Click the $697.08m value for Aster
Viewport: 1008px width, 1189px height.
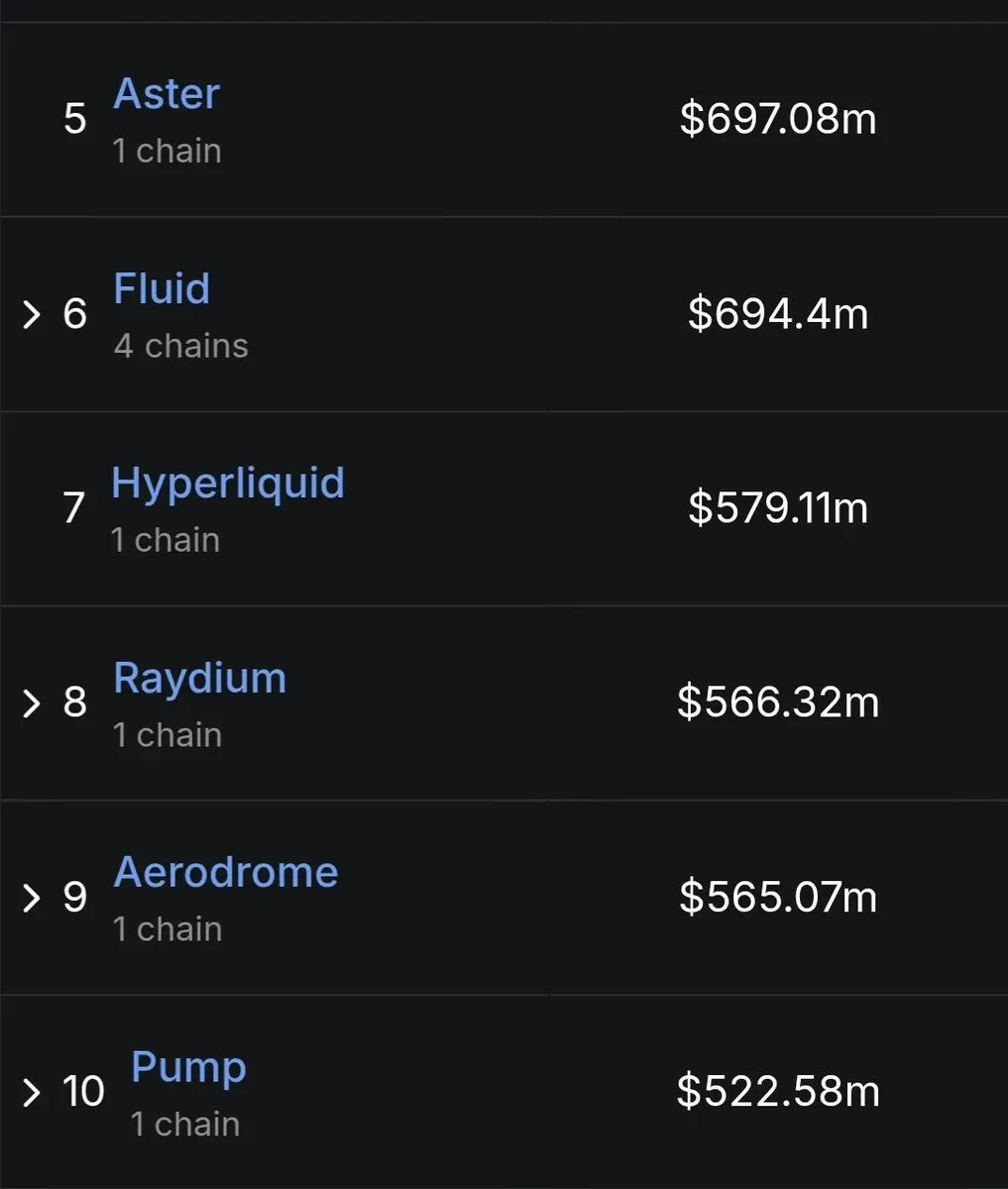[x=778, y=119]
